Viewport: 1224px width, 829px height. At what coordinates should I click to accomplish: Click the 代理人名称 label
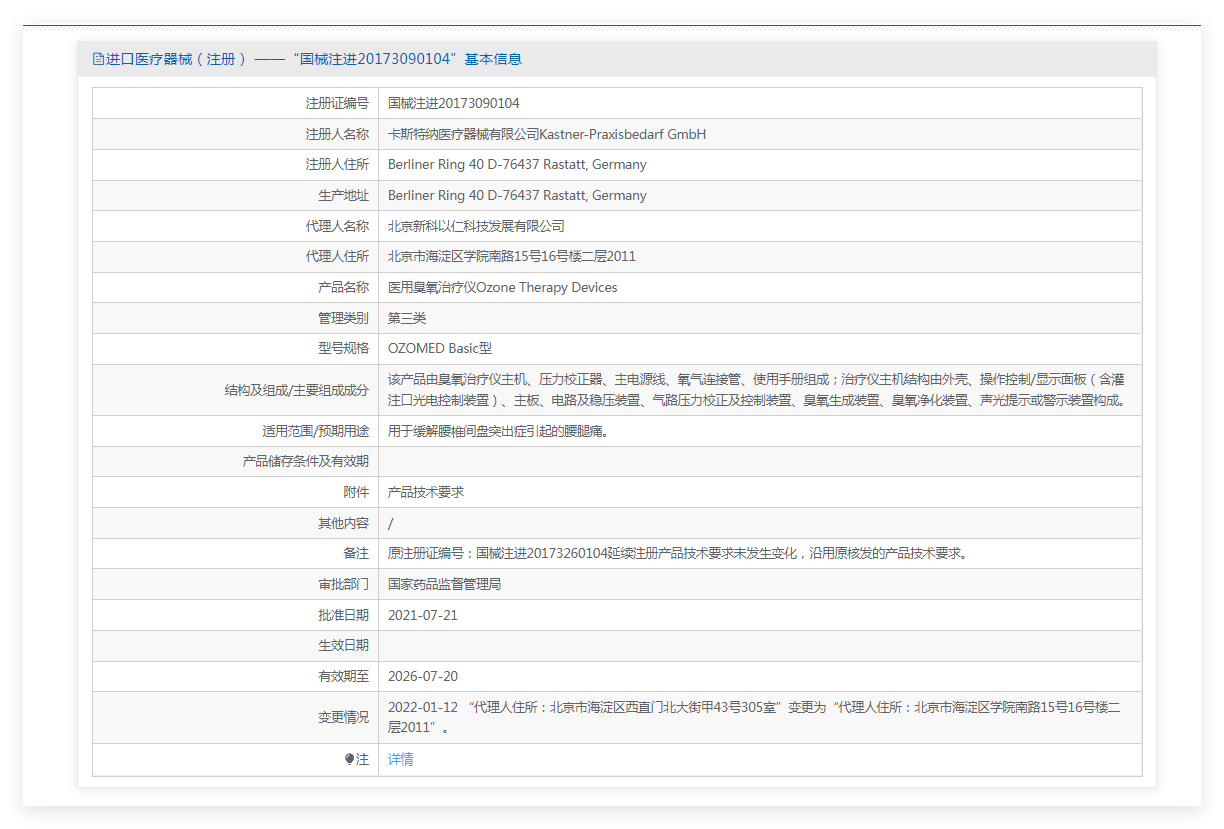337,226
